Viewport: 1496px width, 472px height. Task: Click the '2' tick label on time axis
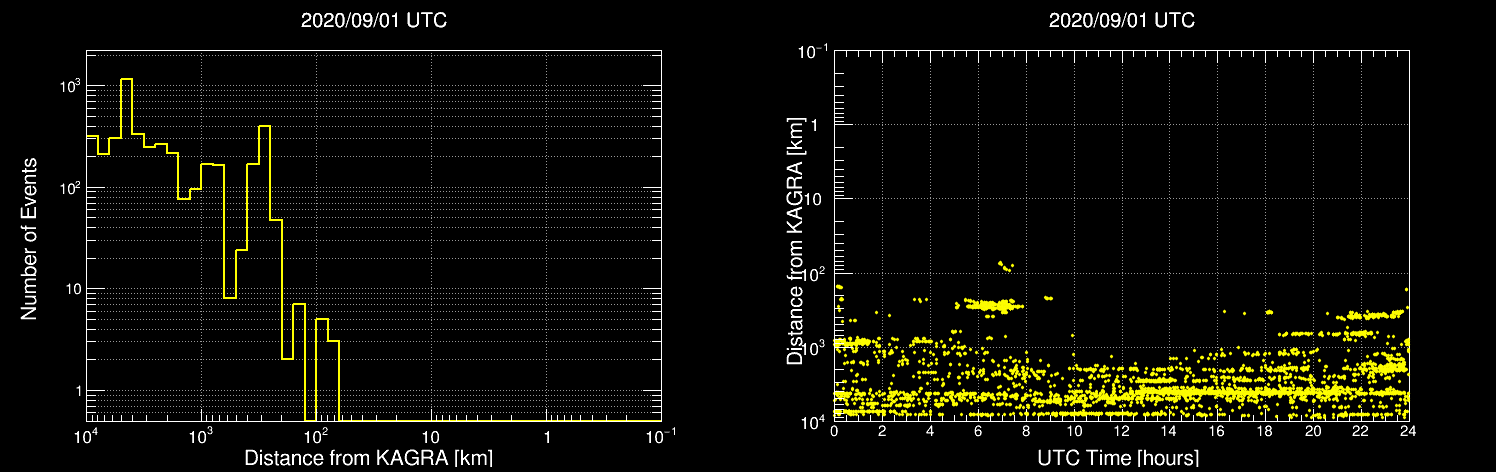click(882, 430)
